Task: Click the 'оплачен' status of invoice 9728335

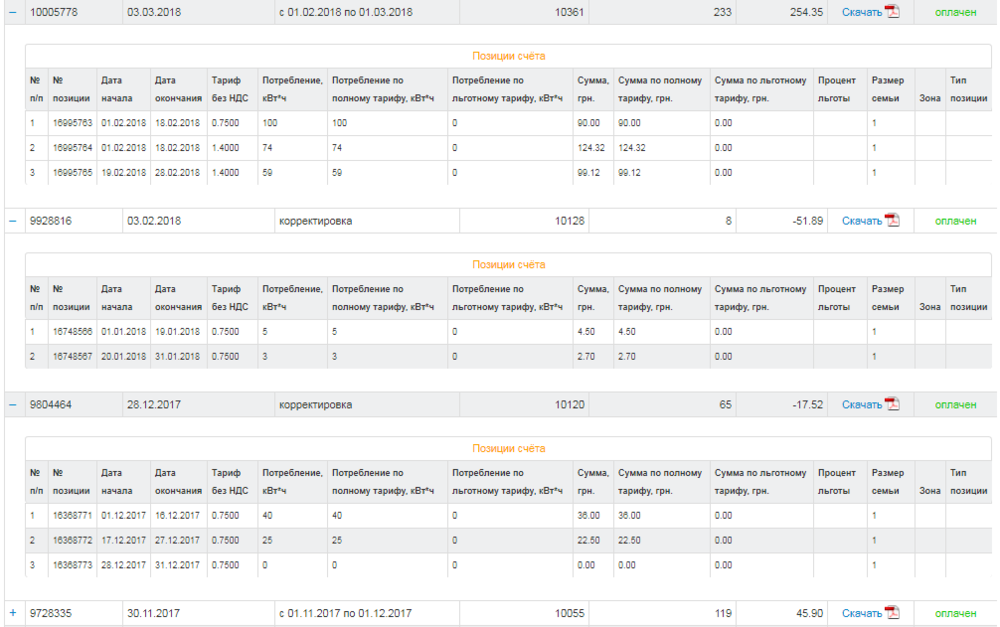Action: 955,613
